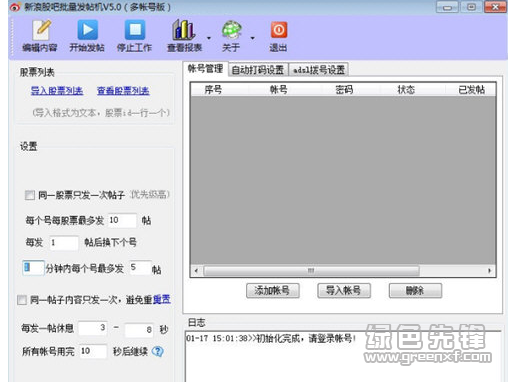Screen dimensions: 513x382
Task: Click the 查看股票列表 link
Action: click(x=123, y=91)
